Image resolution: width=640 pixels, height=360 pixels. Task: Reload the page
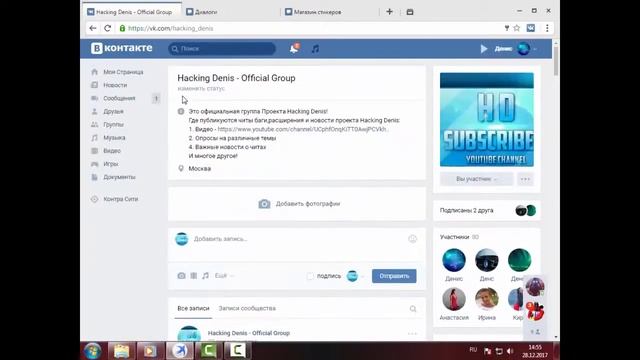pyautogui.click(x=107, y=28)
